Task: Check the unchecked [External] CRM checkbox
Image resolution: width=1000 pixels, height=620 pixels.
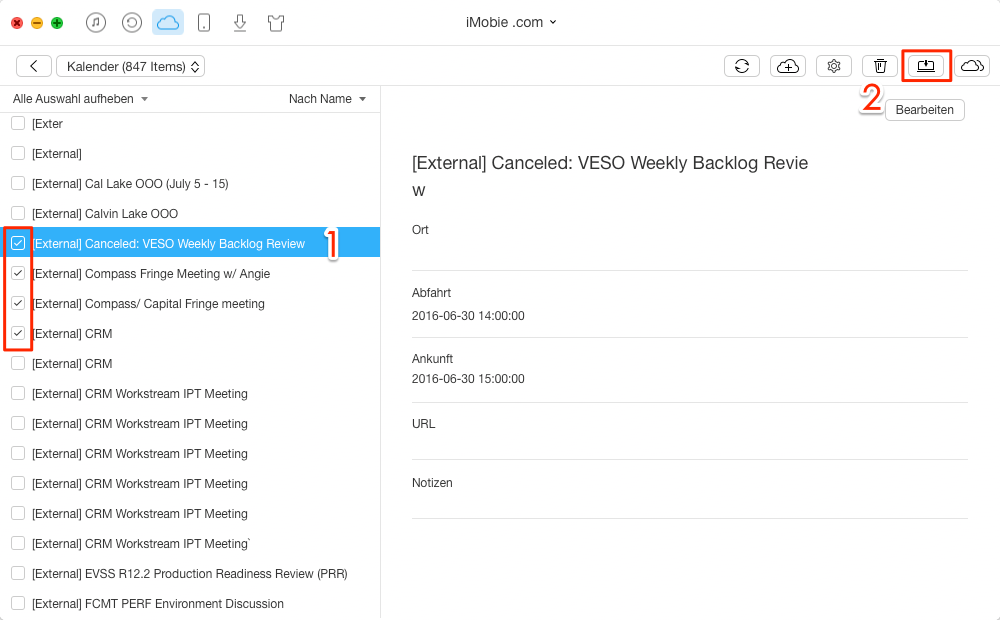Action: point(18,363)
